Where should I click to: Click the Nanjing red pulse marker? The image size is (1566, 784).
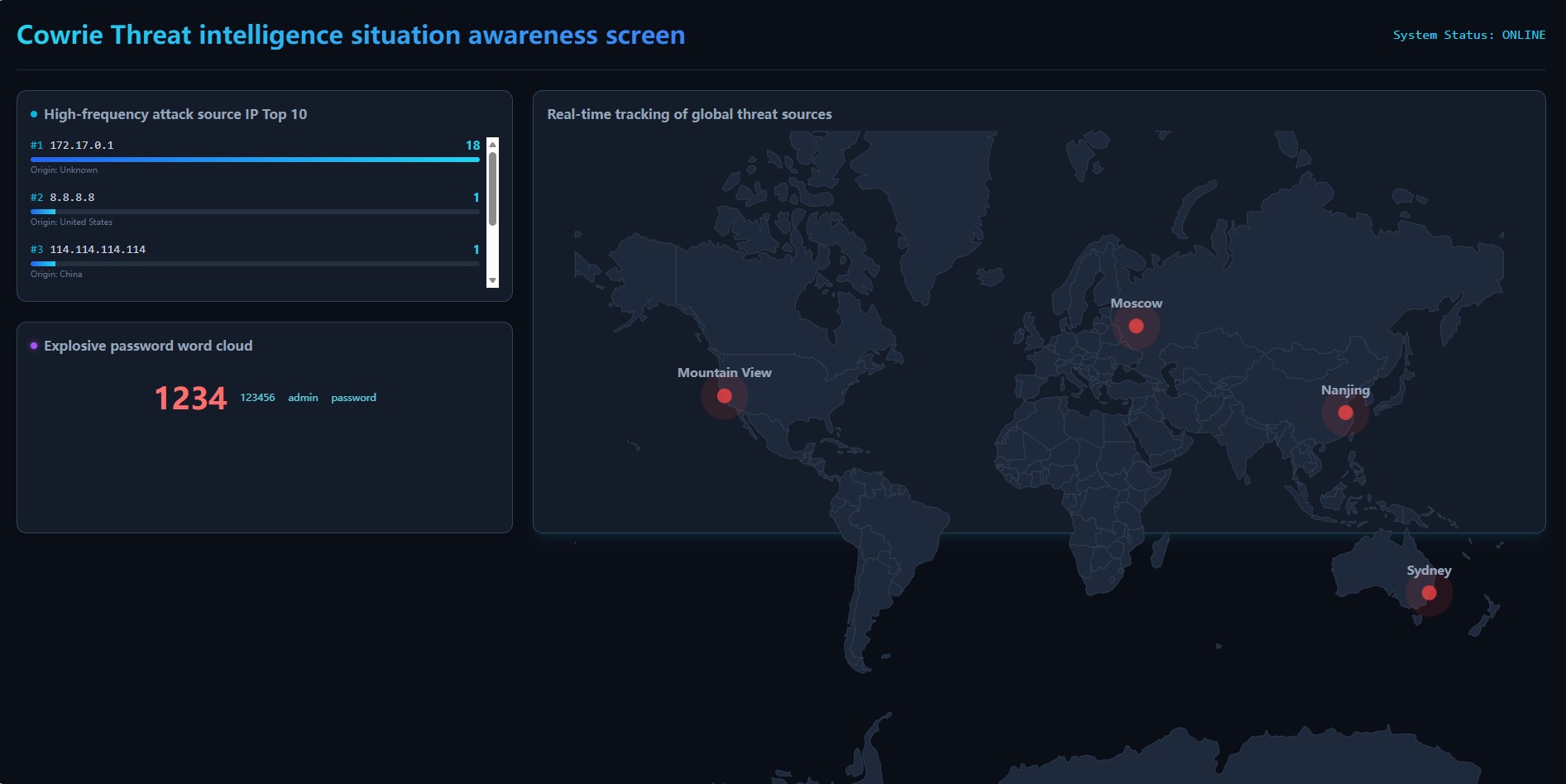point(1345,412)
